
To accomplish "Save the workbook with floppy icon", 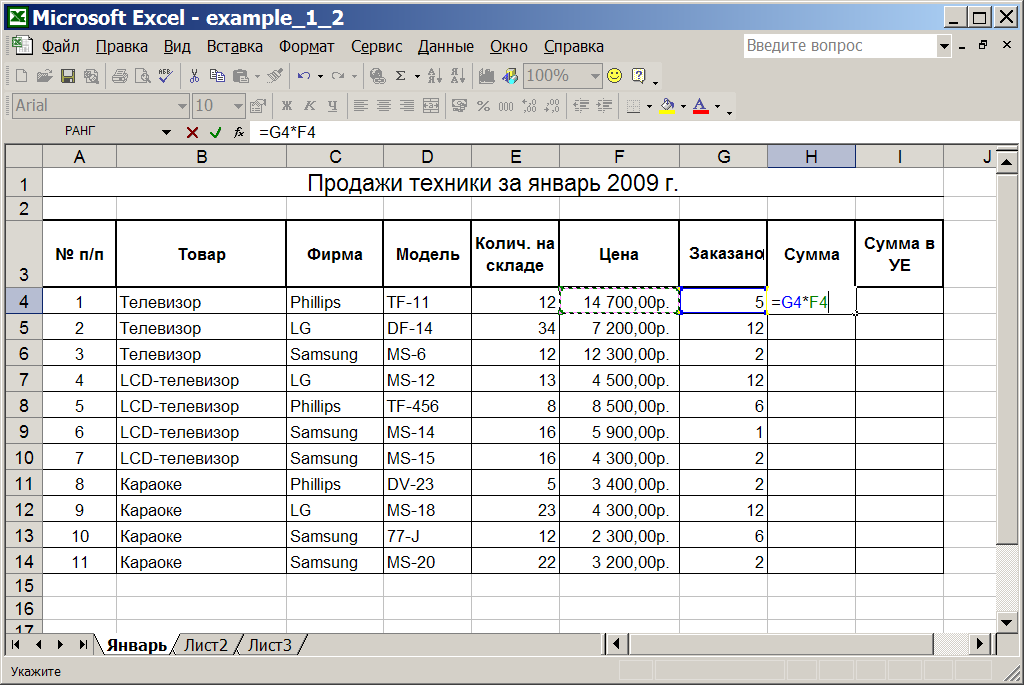I will [67, 76].
